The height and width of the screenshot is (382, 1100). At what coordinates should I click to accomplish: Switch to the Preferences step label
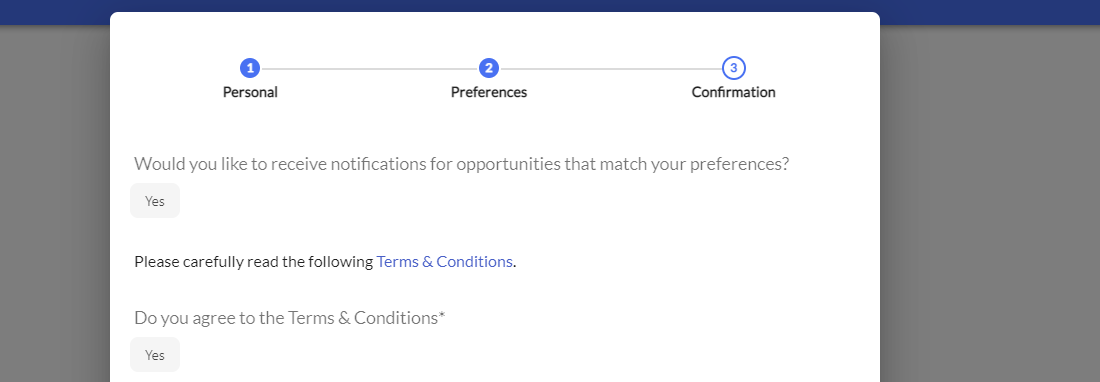point(488,92)
